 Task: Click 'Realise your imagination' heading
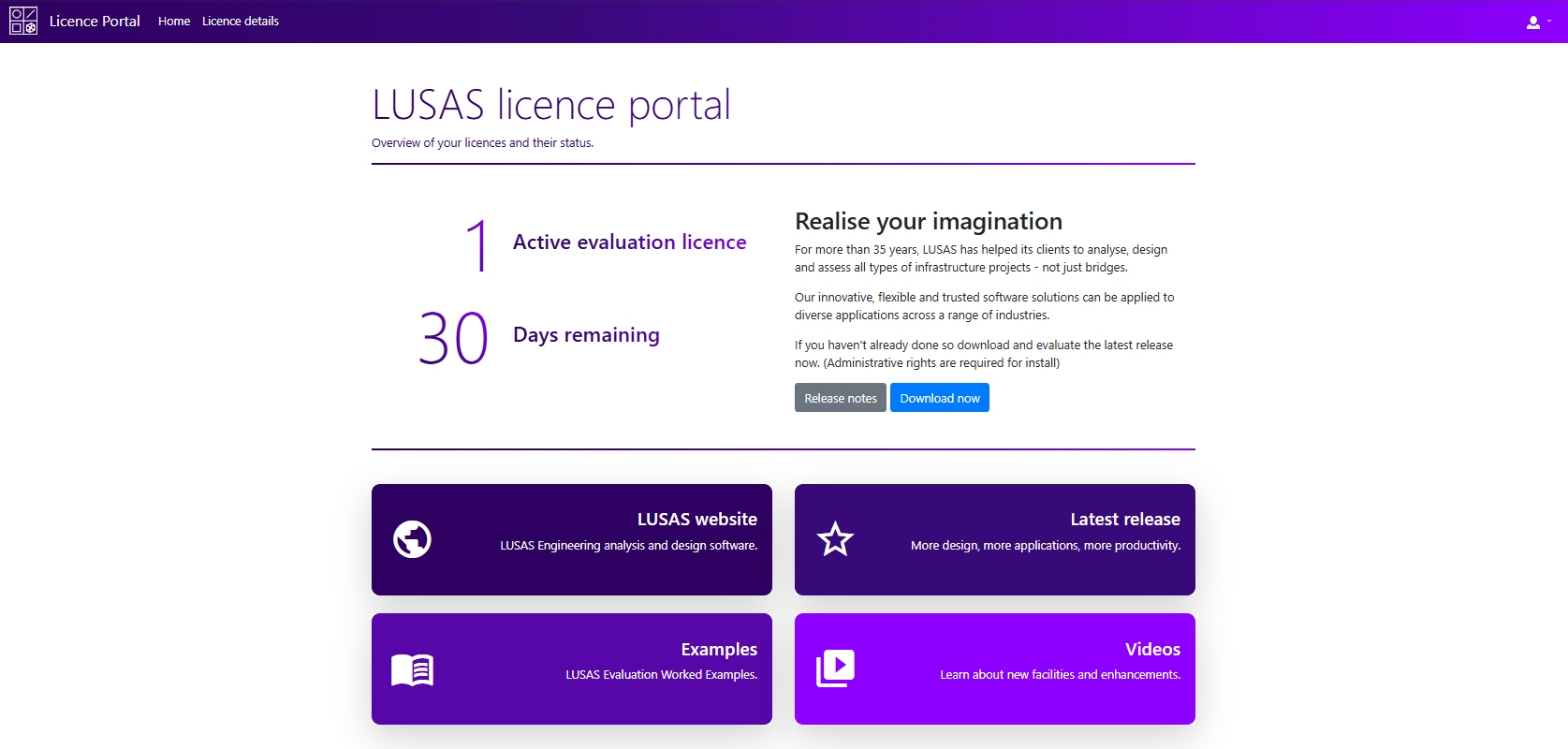(929, 221)
